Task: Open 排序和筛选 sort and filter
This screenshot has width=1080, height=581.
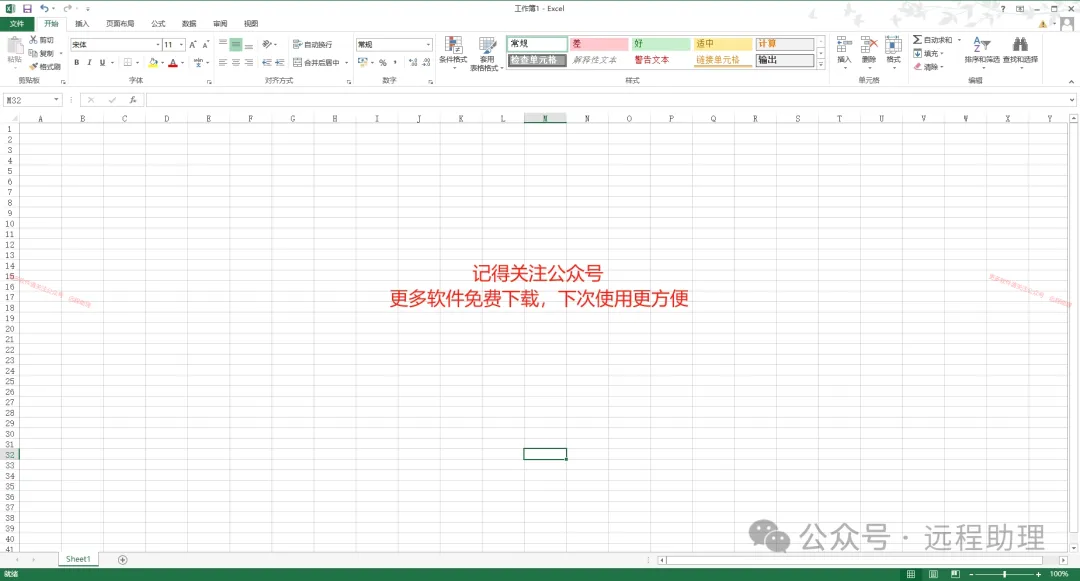Action: click(x=982, y=52)
